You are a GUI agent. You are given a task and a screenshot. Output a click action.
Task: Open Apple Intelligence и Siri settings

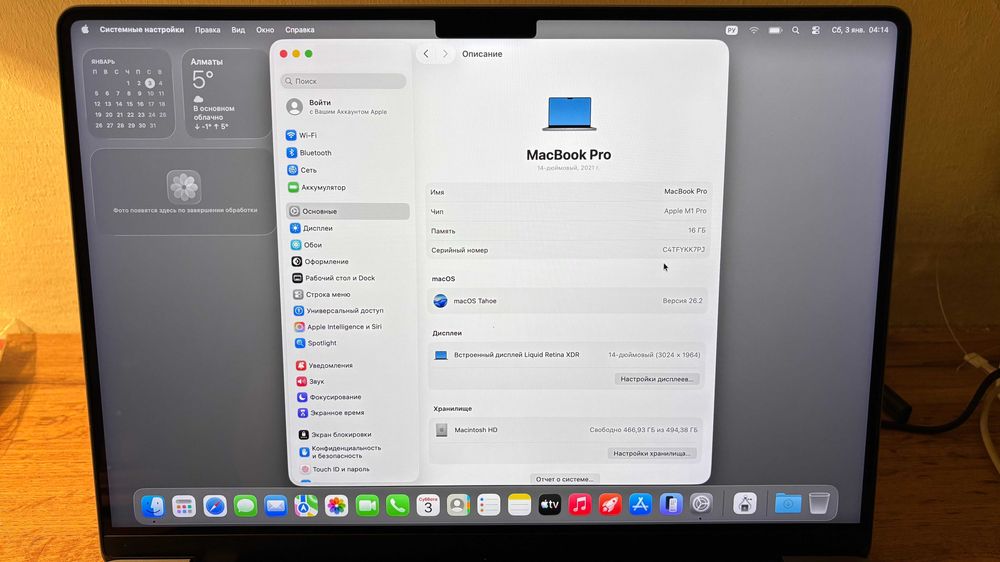[x=339, y=326]
